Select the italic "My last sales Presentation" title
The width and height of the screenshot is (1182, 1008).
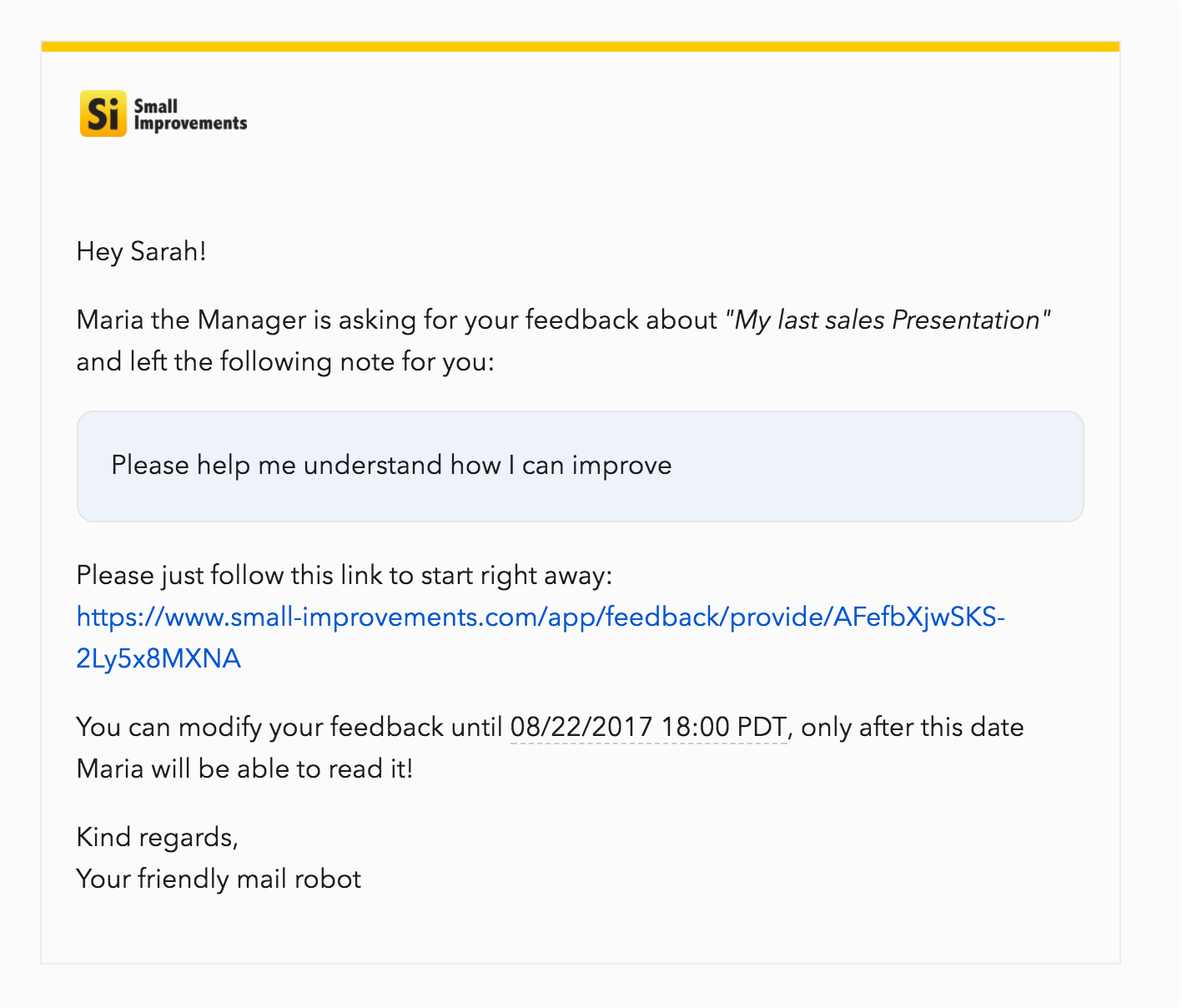(888, 320)
